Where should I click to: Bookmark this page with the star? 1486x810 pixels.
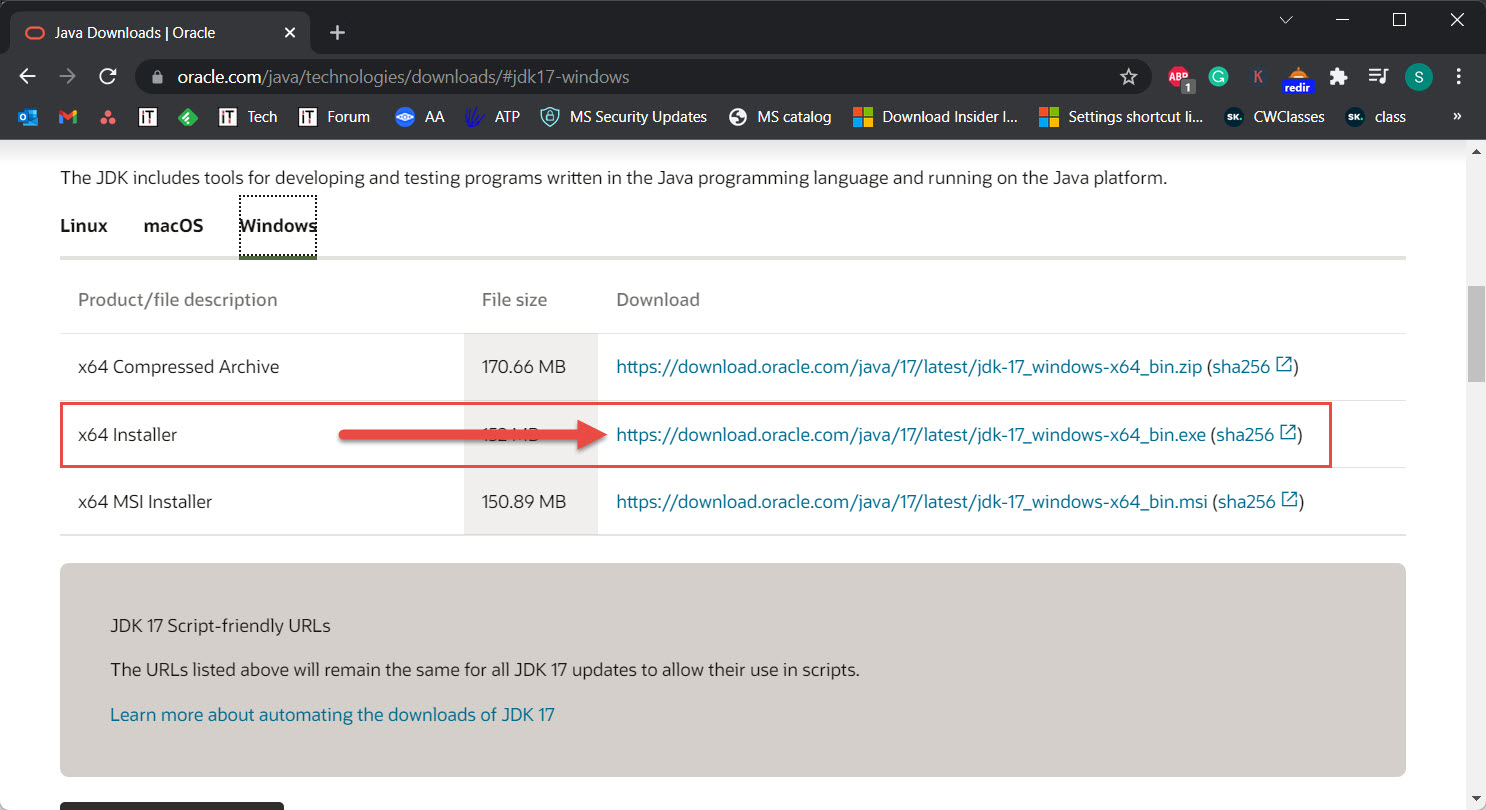(1129, 76)
